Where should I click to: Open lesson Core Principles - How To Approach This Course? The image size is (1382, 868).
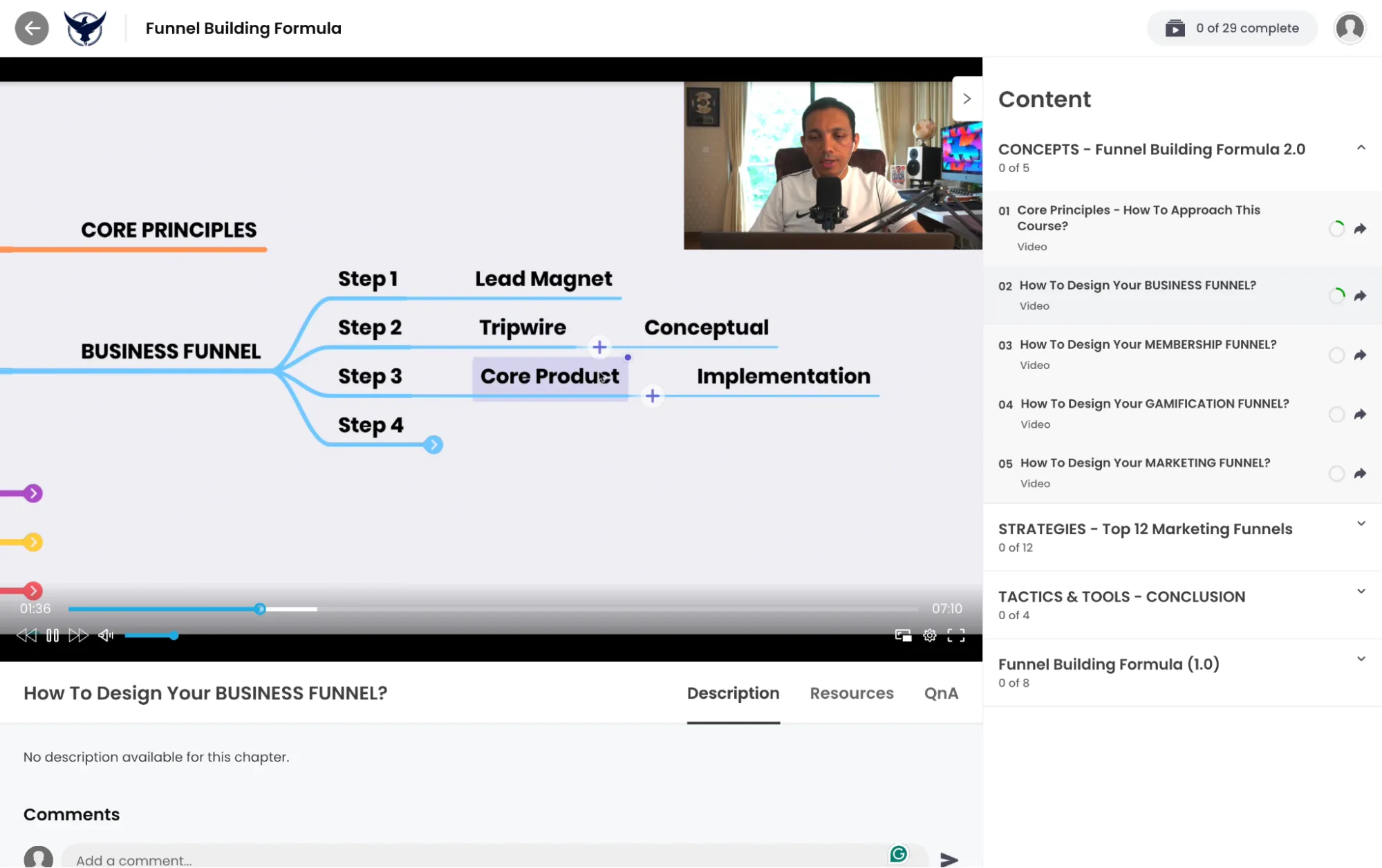tap(1139, 218)
